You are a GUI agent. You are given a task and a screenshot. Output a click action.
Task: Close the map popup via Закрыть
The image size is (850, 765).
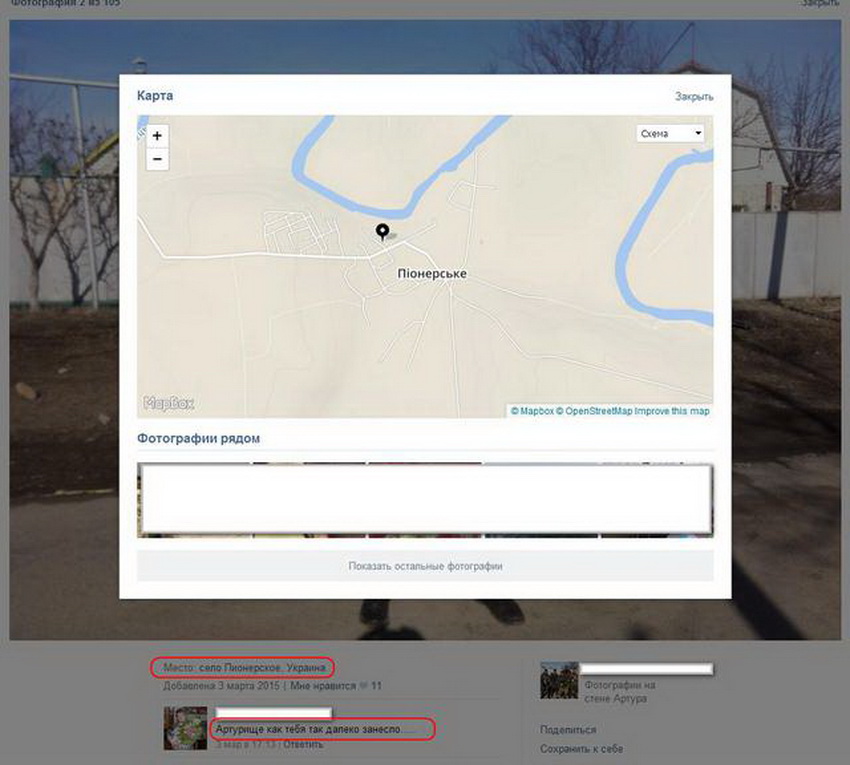tap(694, 97)
